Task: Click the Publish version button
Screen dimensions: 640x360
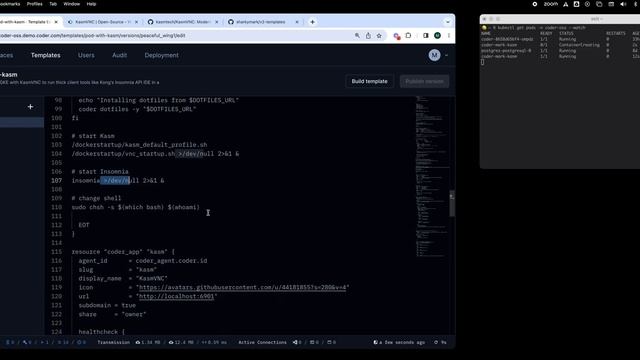Action: click(424, 81)
